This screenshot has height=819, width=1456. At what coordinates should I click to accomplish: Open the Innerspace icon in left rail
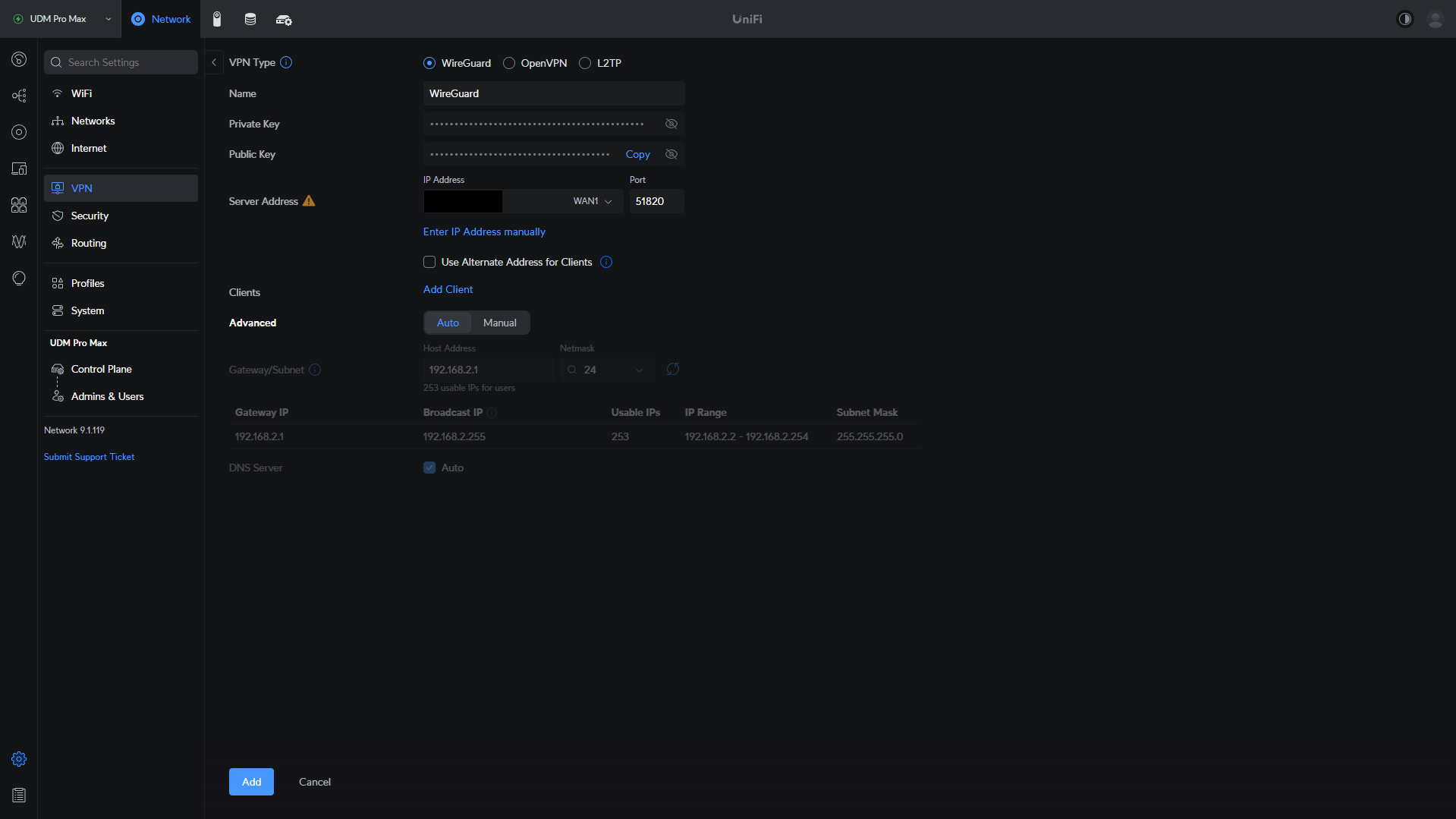coord(19,278)
